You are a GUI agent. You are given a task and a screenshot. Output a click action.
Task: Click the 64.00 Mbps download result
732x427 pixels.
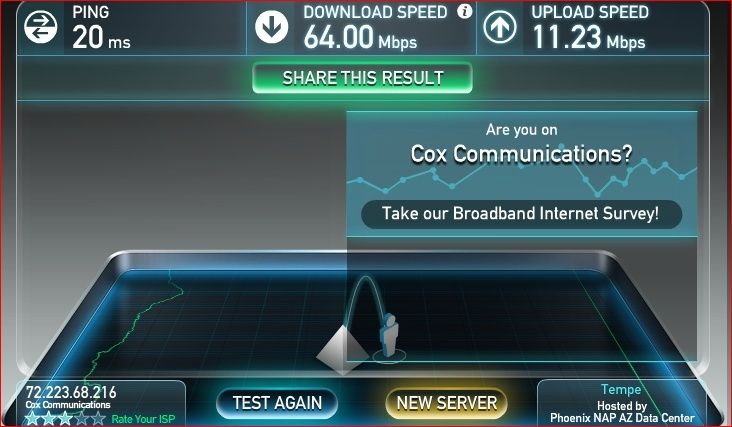[x=360, y=37]
